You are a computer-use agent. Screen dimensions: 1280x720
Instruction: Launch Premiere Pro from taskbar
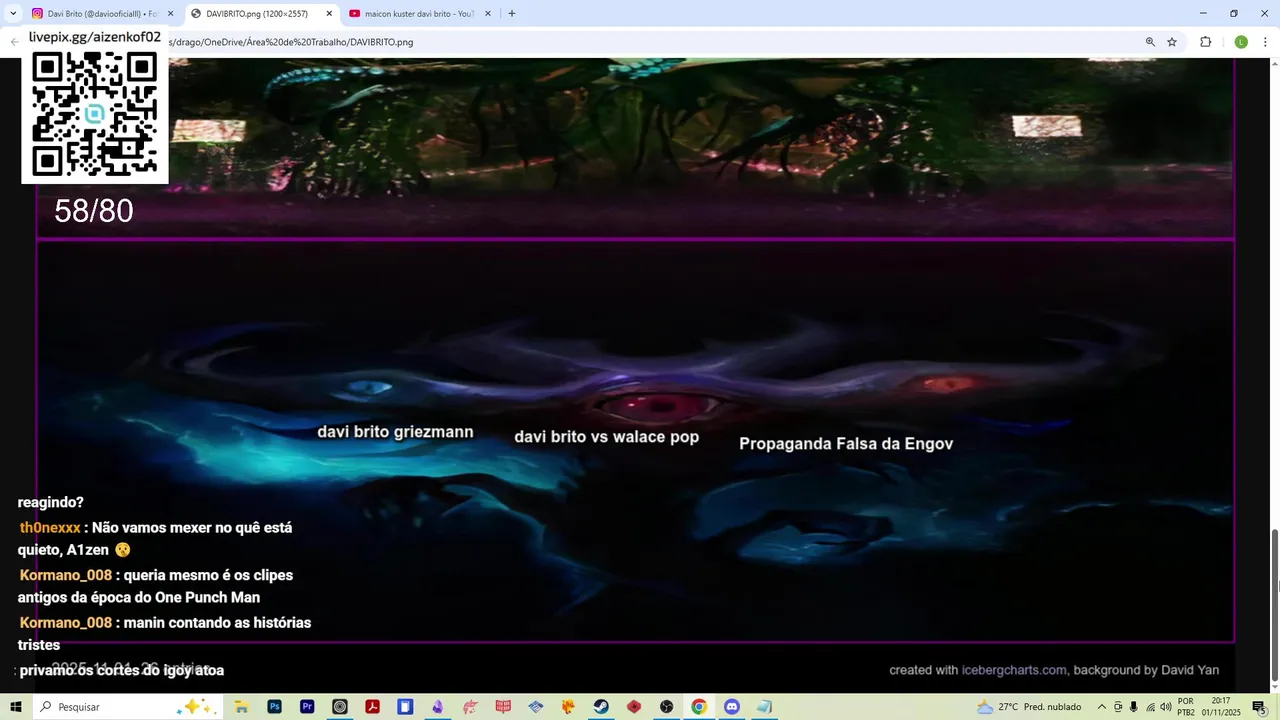307,707
